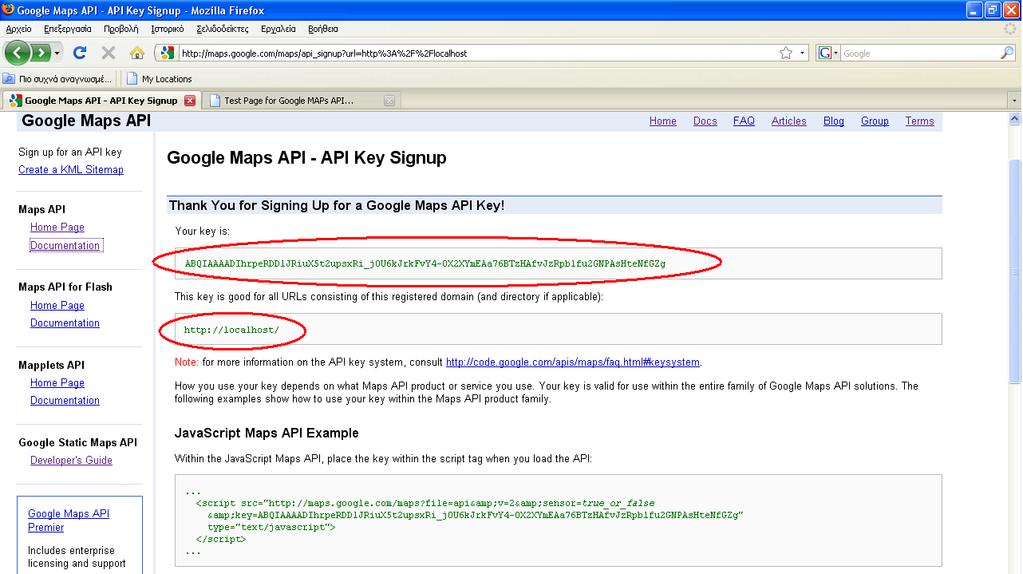Screen dimensions: 1023x574
Task: Click the Terms header link
Action: click(x=919, y=121)
